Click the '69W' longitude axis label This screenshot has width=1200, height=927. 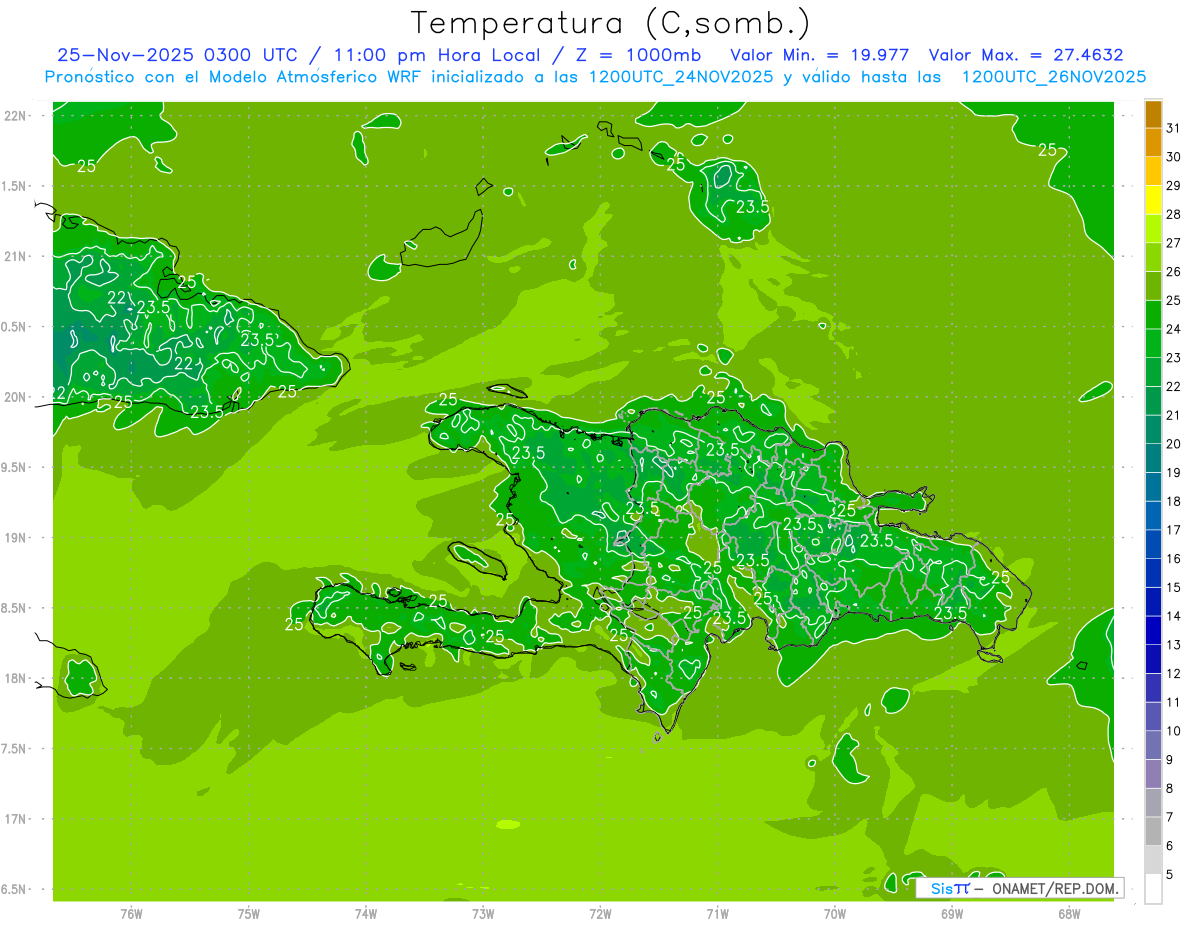(952, 914)
